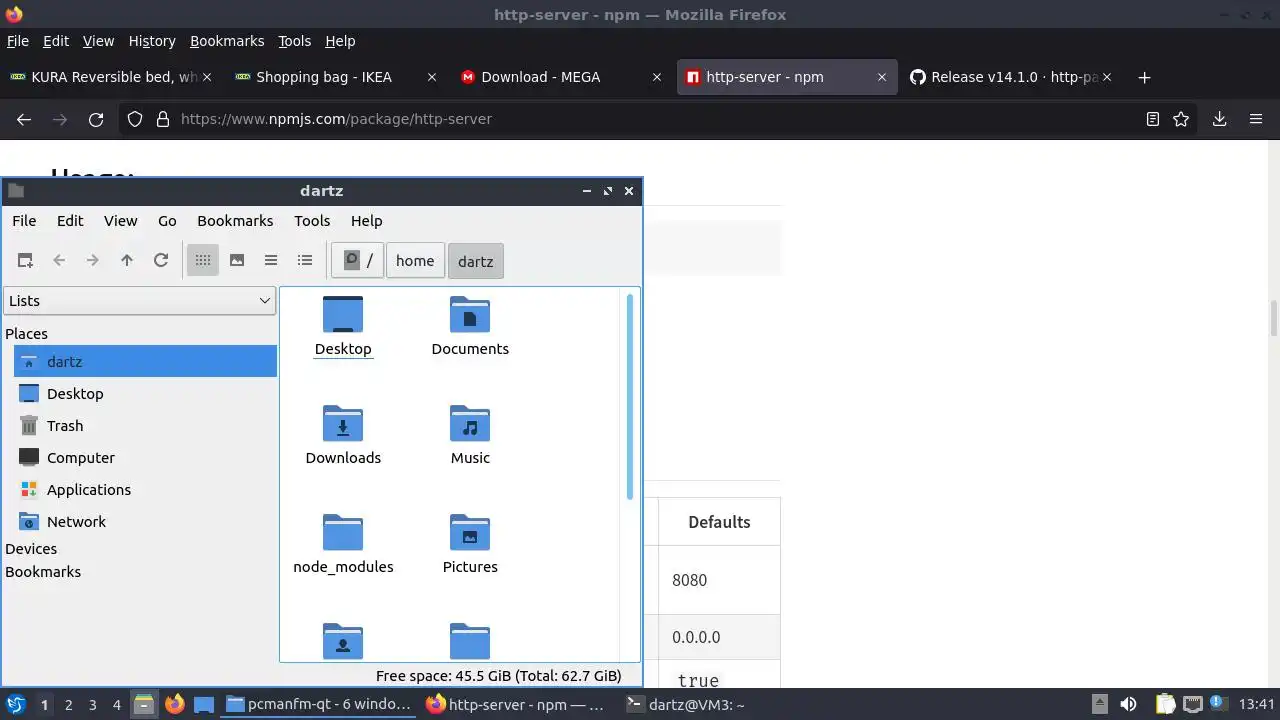Click Firefox page vertical scrollbar
The width and height of the screenshot is (1280, 720).
(1274, 318)
